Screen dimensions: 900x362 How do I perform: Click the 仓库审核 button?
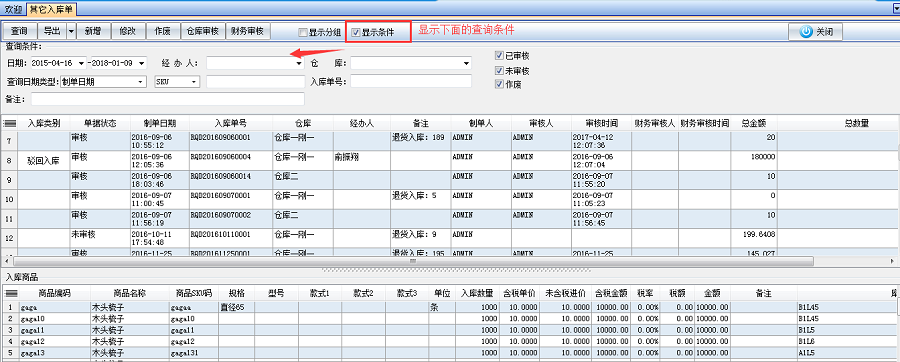pyautogui.click(x=203, y=32)
